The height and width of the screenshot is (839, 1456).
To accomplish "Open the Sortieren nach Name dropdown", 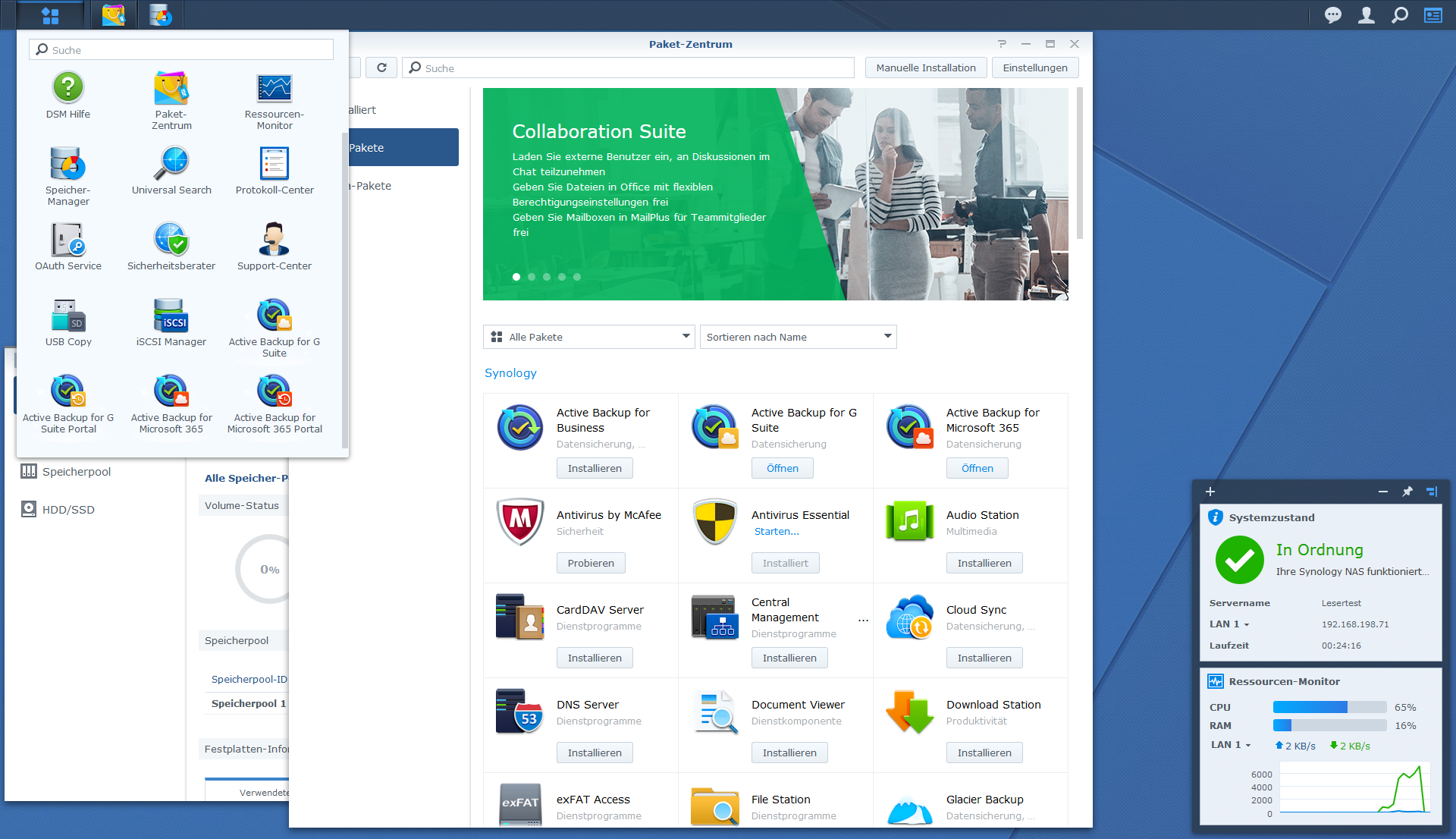I will click(x=798, y=337).
